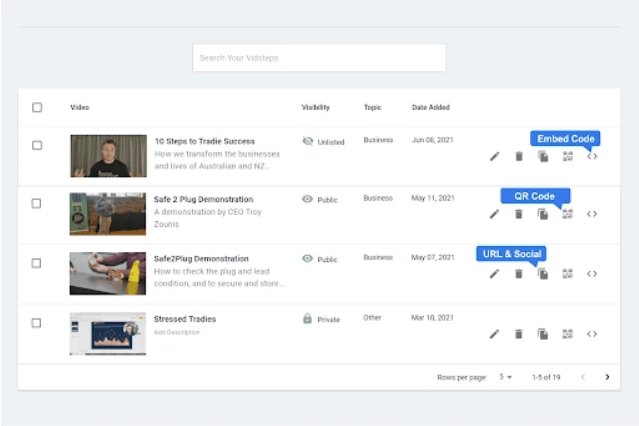The width and height of the screenshot is (639, 426).
Task: Show QR code for Stressed Tradies
Action: coord(567,334)
